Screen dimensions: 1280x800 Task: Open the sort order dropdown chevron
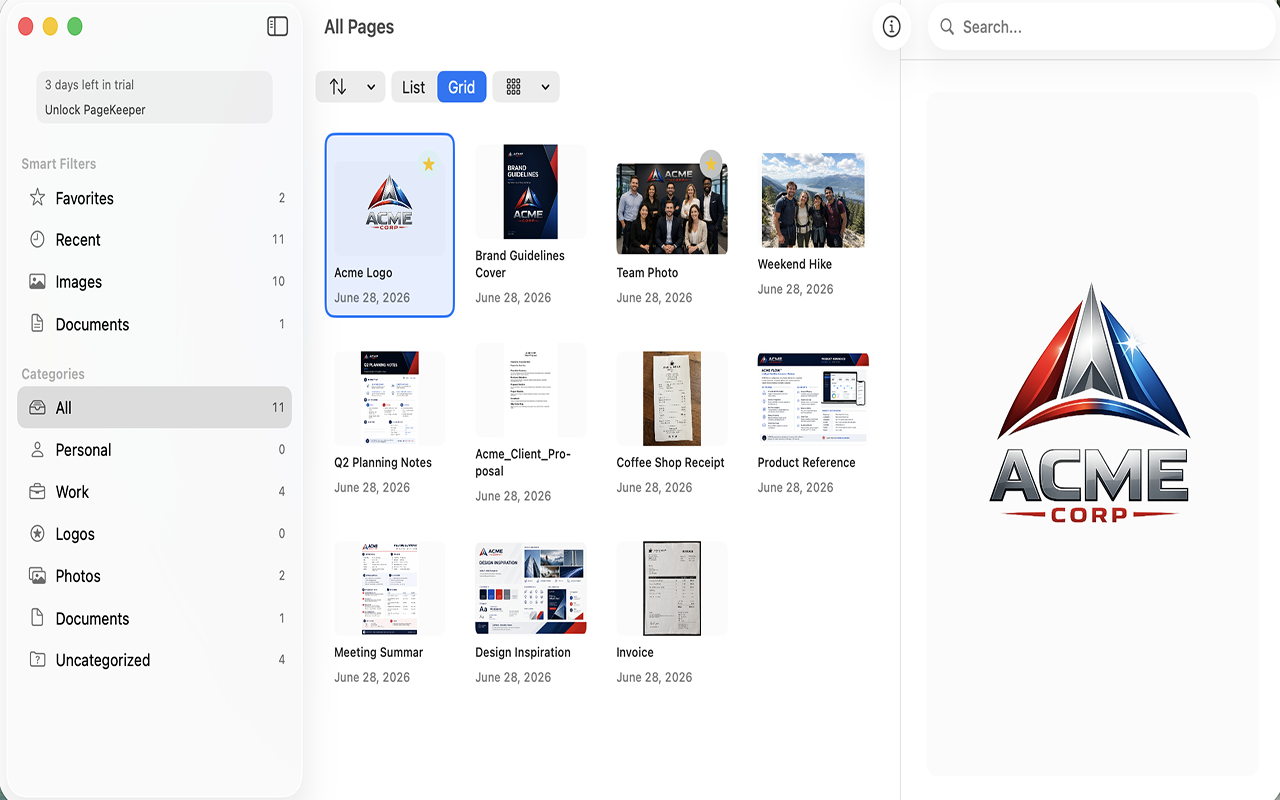pyautogui.click(x=371, y=87)
